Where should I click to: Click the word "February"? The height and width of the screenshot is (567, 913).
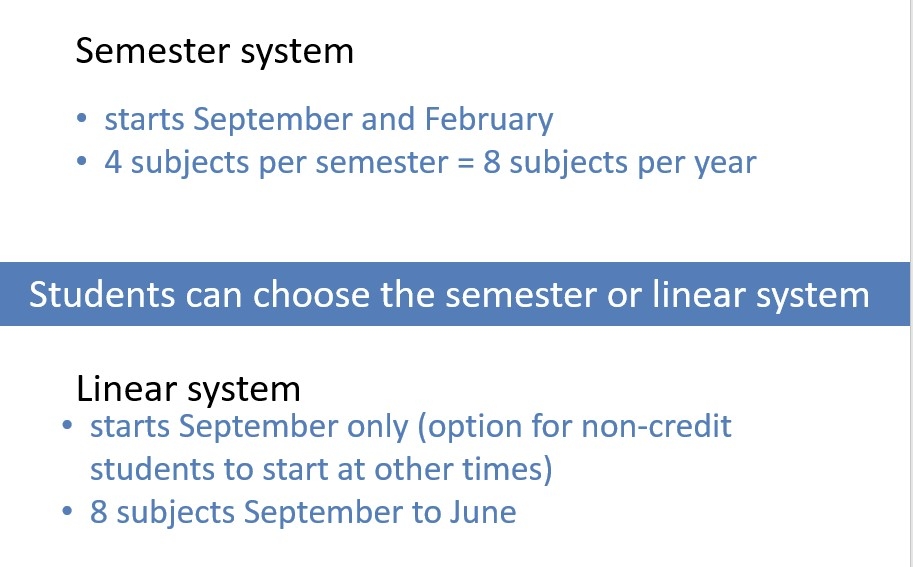tap(489, 120)
